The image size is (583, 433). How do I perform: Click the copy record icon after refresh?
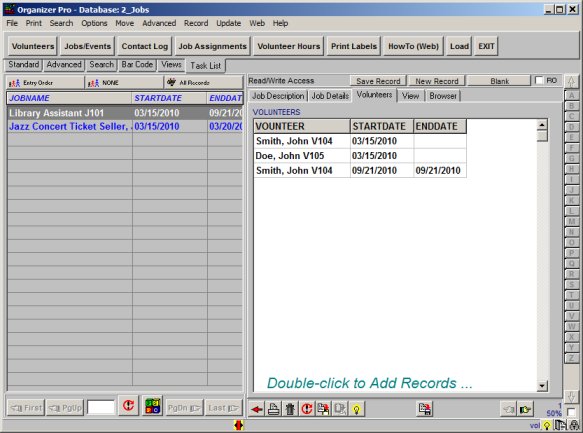[323, 409]
